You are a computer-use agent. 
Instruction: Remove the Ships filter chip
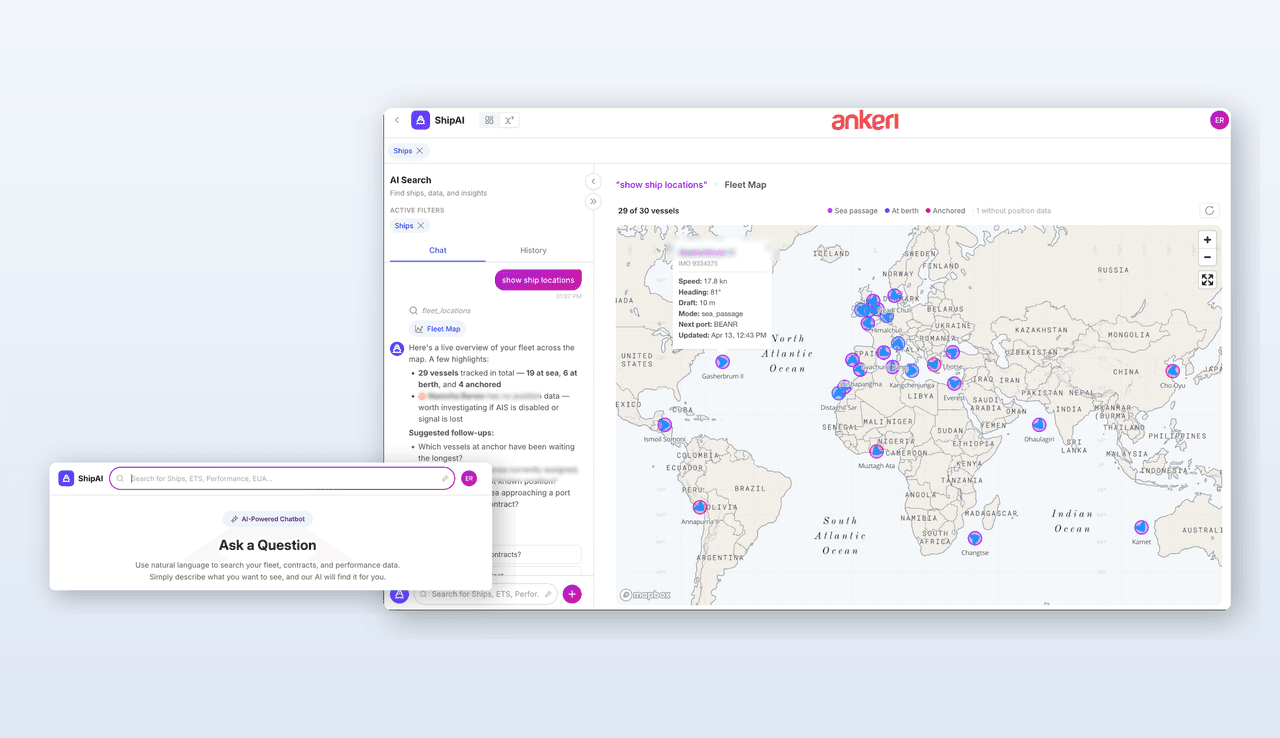(x=419, y=225)
